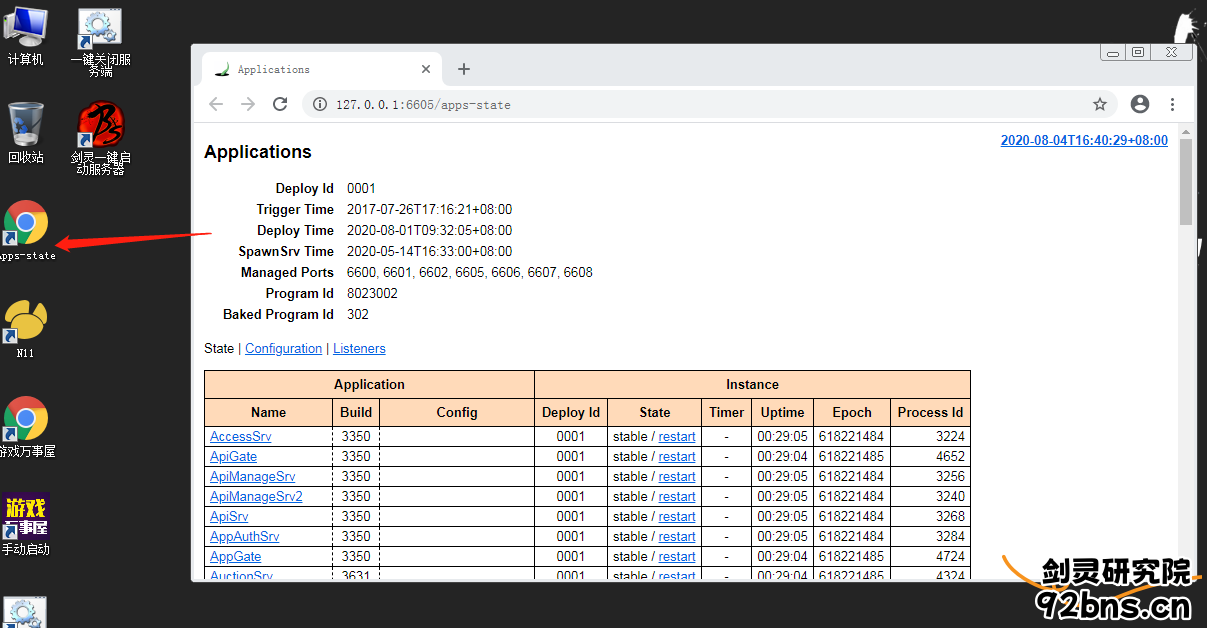The height and width of the screenshot is (628, 1207).
Task: Click the Process Id column header
Action: coord(930,412)
